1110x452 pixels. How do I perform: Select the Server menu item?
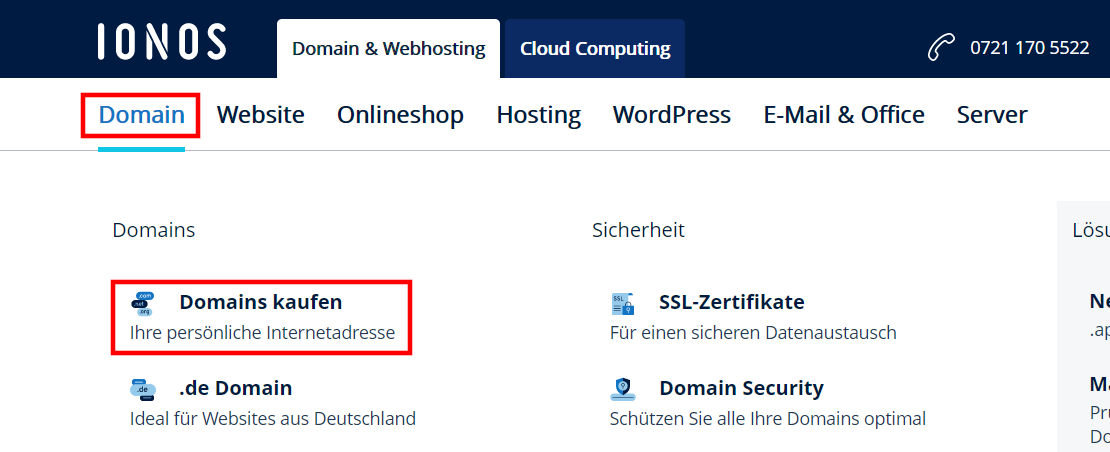(x=991, y=115)
